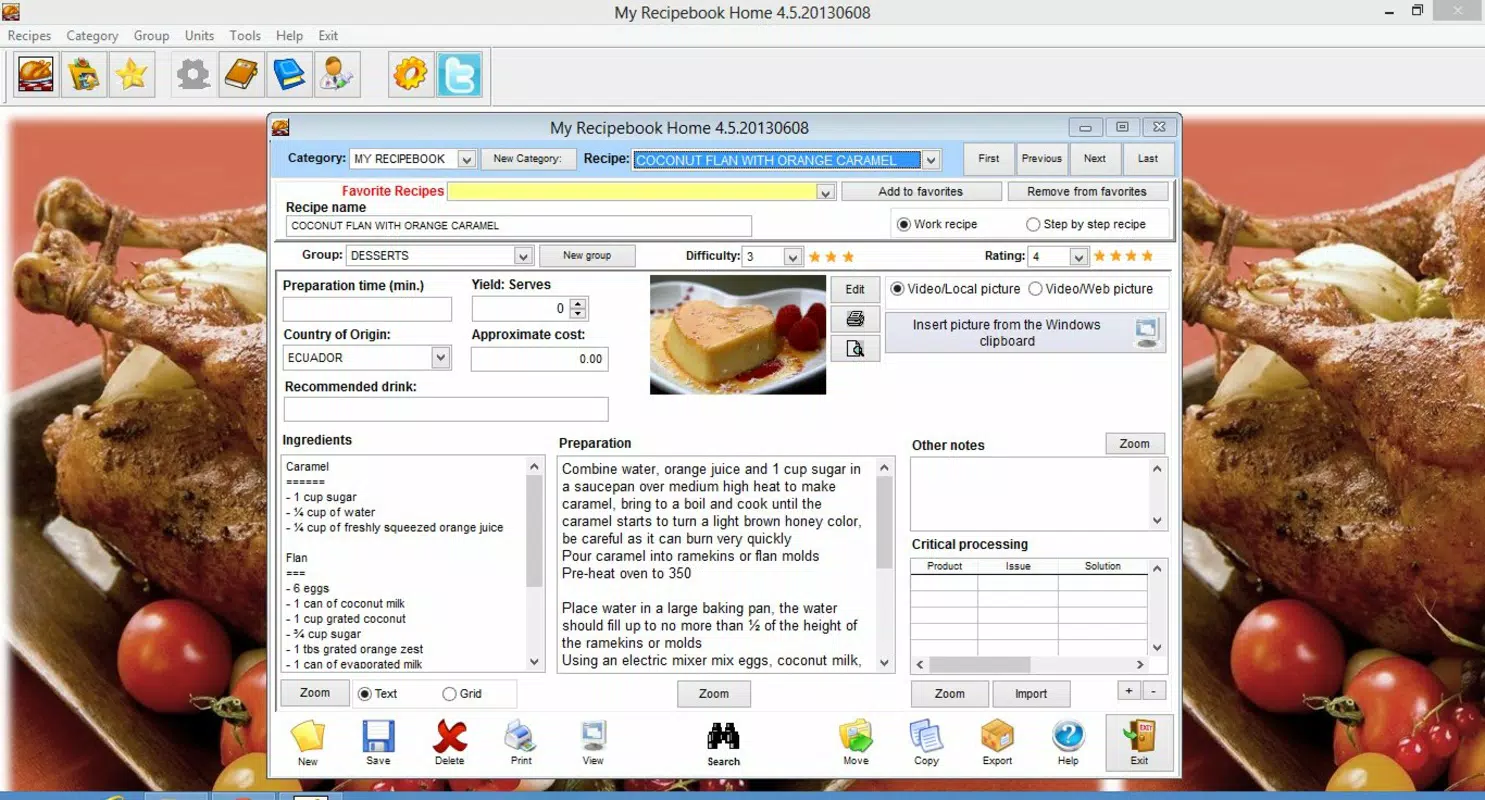Select the Step by step recipe option
Screen dimensions: 1485x800
pyautogui.click(x=1033, y=224)
